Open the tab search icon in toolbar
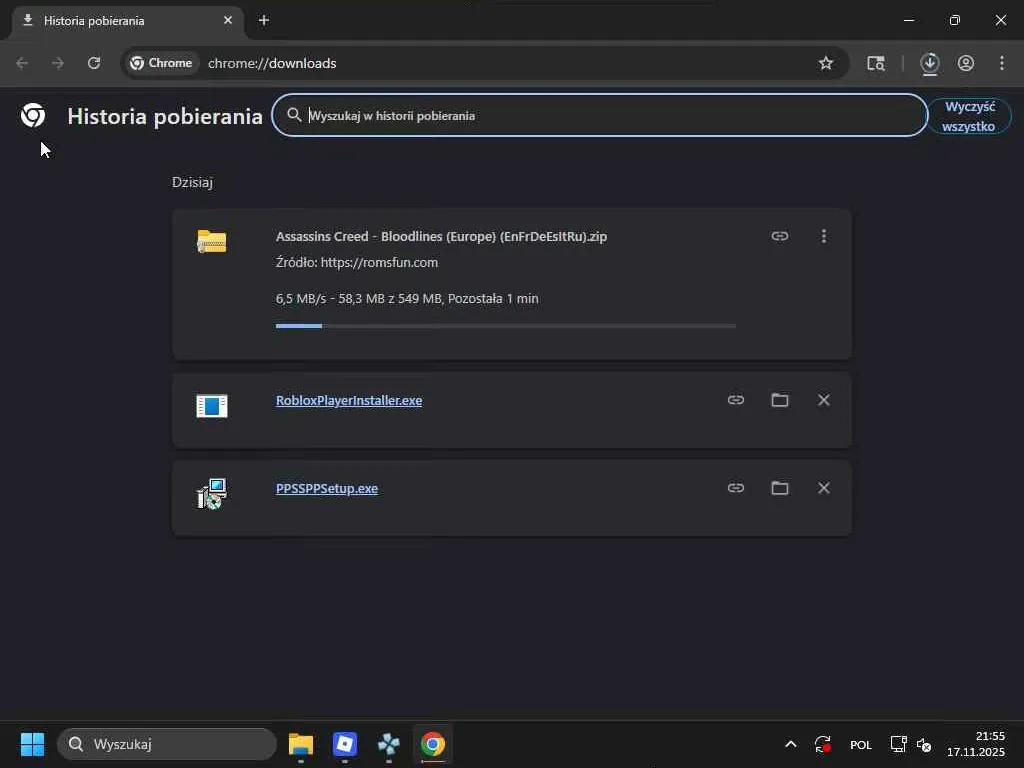 click(x=876, y=63)
